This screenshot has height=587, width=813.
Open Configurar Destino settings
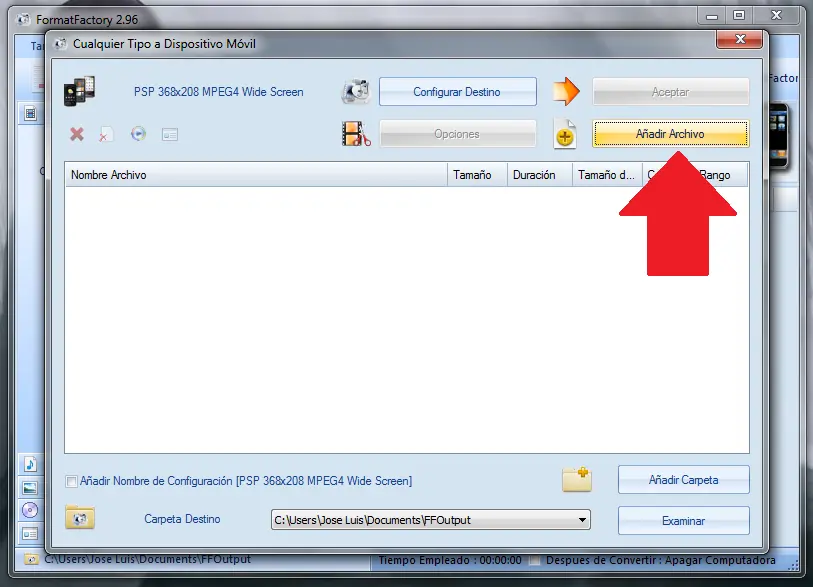[x=457, y=92]
